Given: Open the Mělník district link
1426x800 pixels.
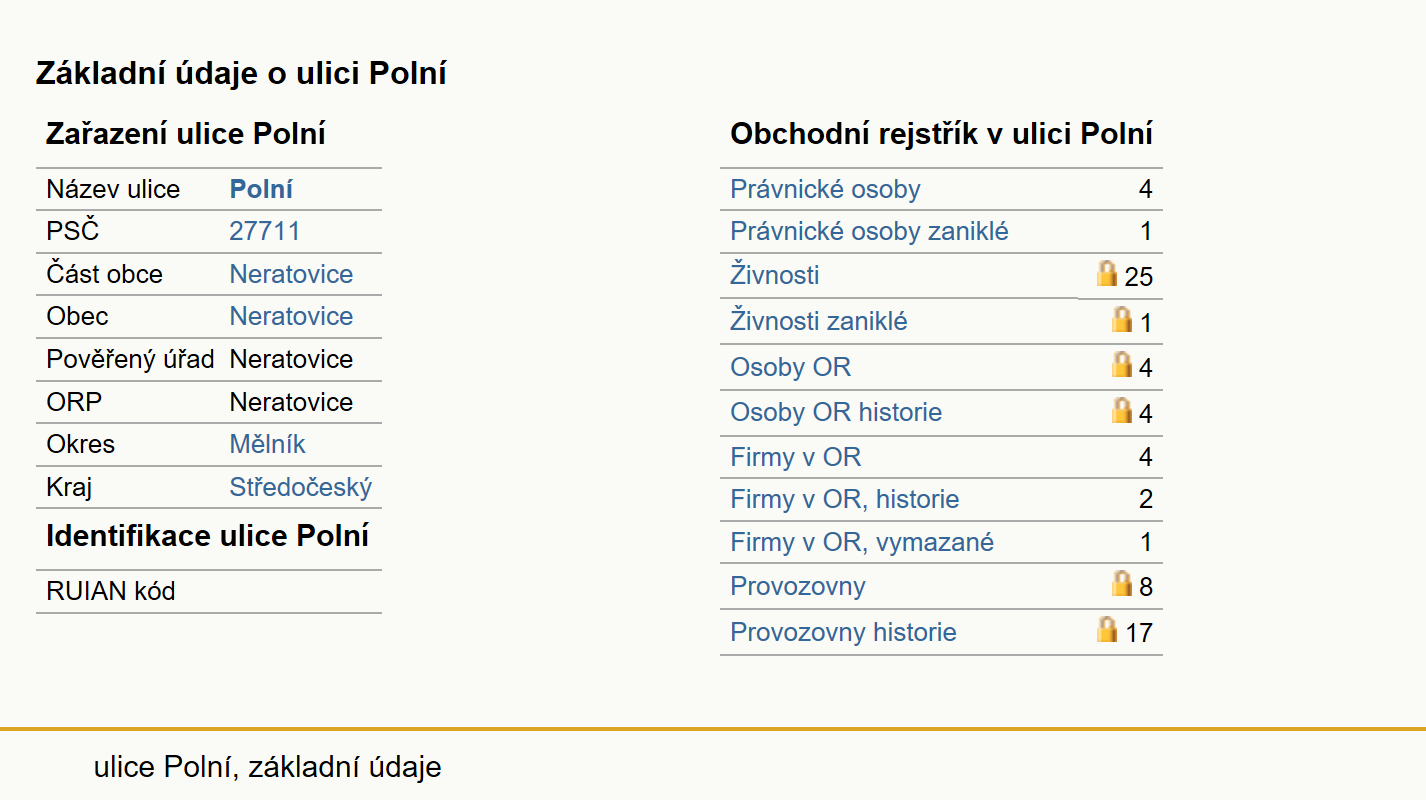Looking at the screenshot, I should pyautogui.click(x=267, y=444).
